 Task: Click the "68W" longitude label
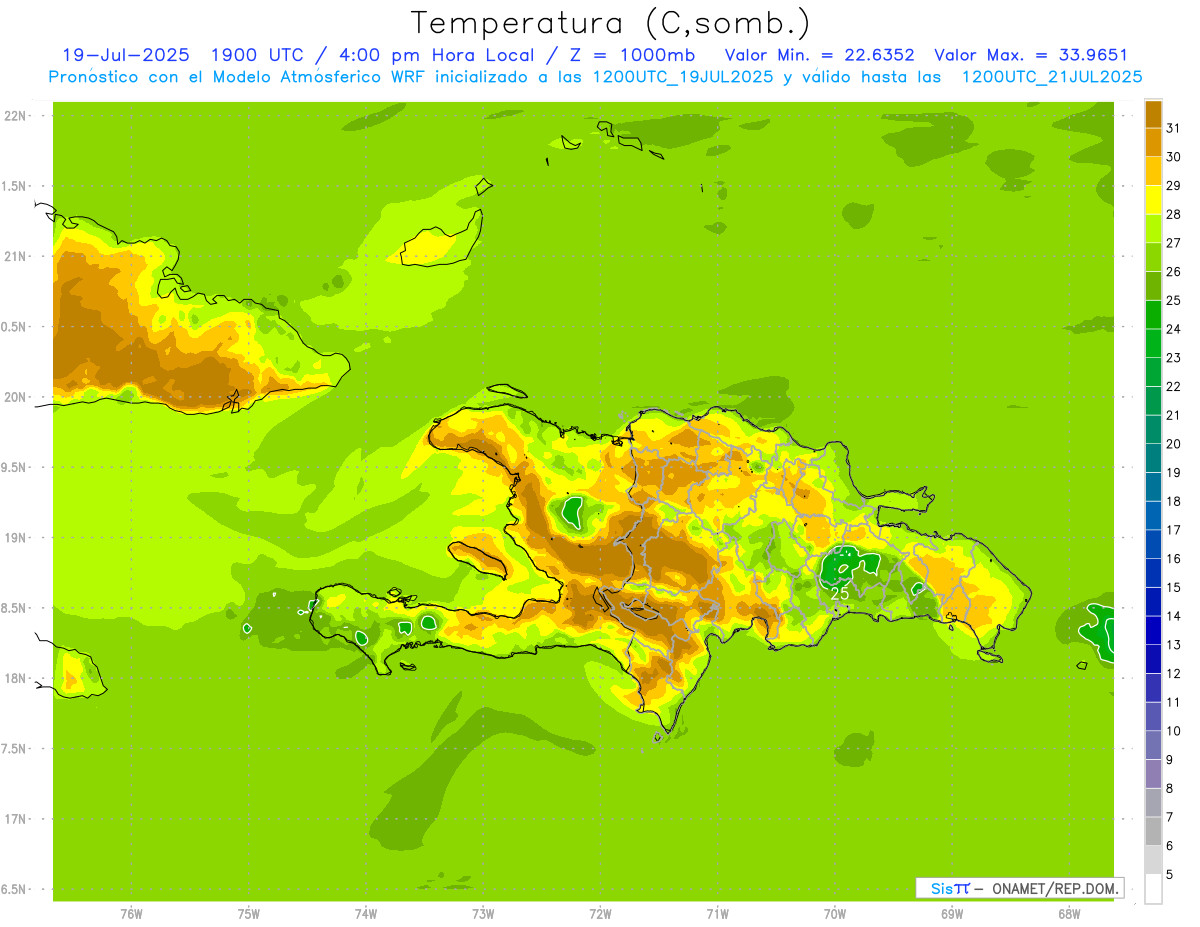pyautogui.click(x=1068, y=913)
